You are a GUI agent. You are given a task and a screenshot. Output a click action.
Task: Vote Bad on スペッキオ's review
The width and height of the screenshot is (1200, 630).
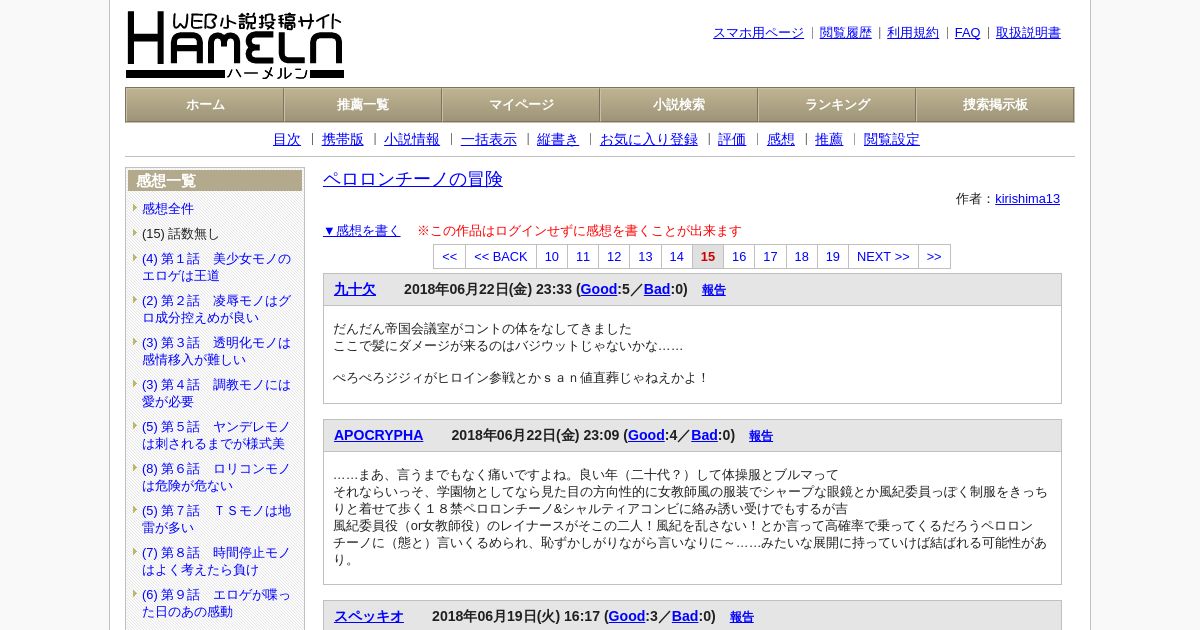(x=685, y=616)
